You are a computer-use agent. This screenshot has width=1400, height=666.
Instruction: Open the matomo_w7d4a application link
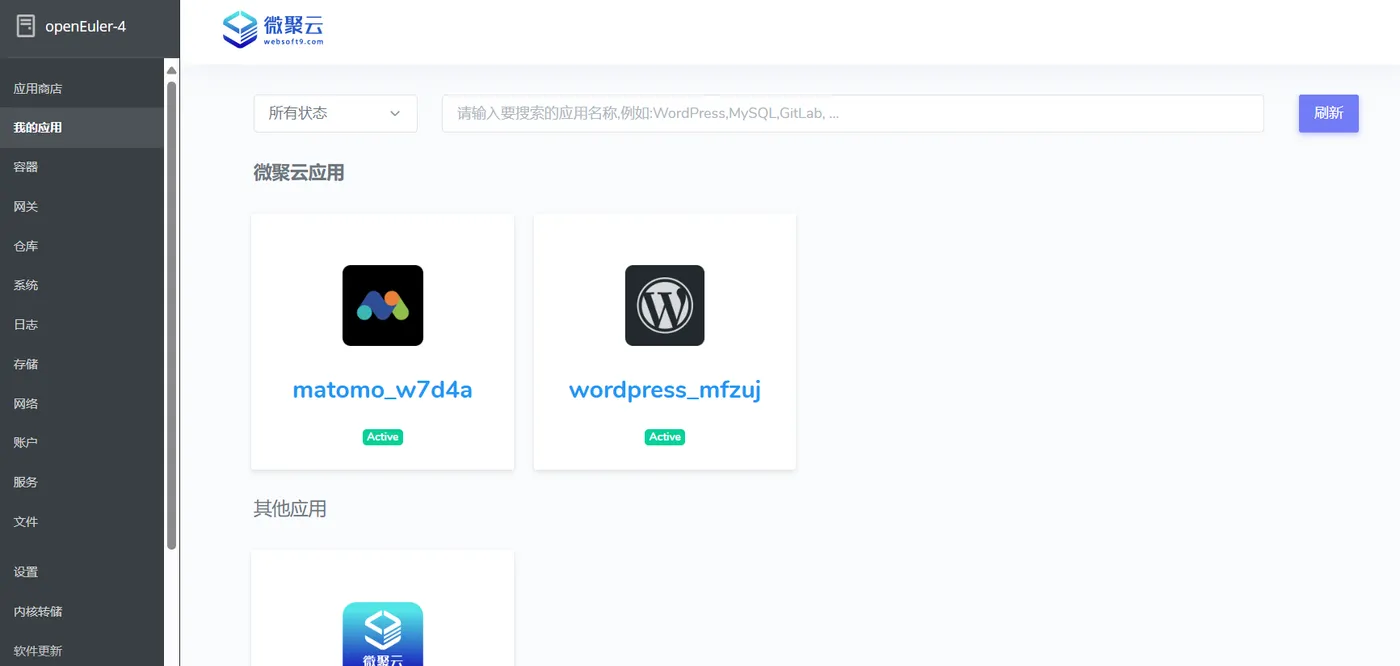click(x=383, y=390)
